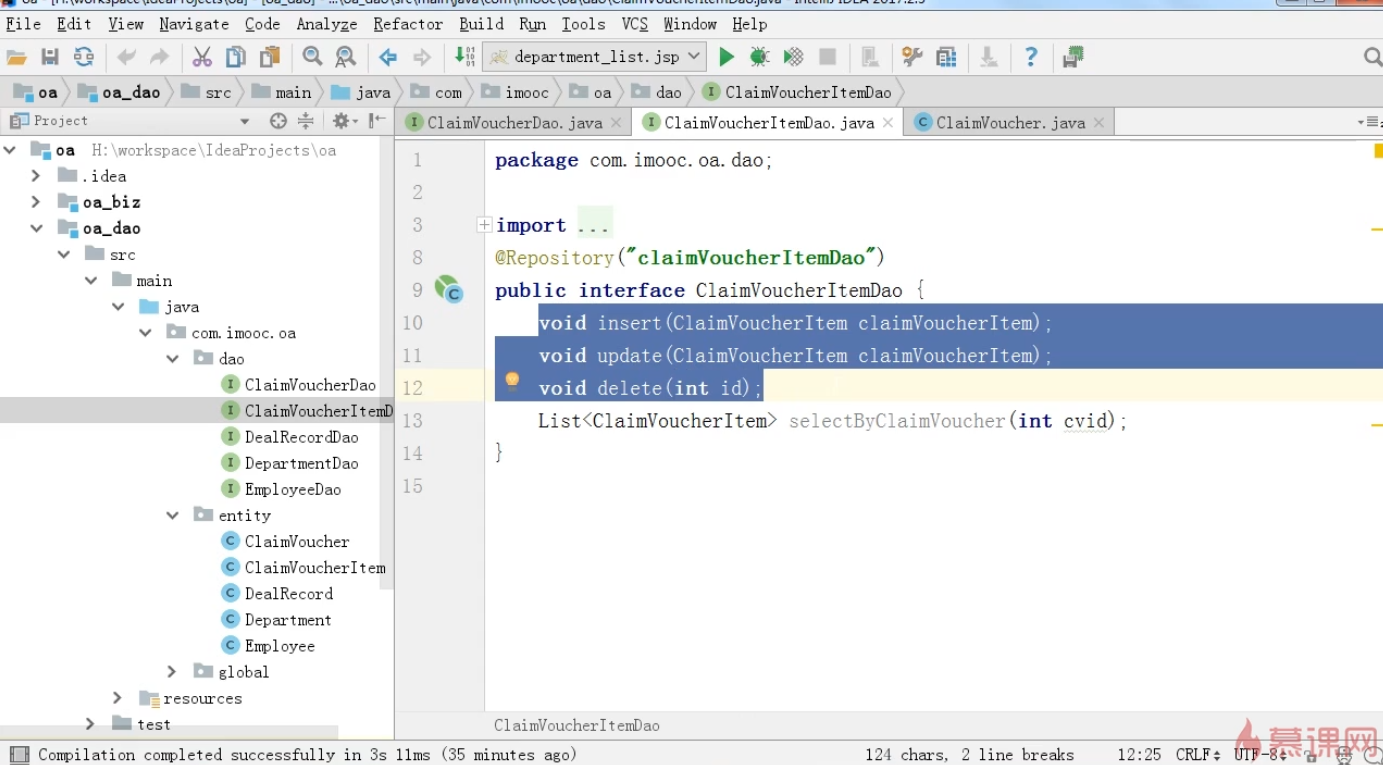Viewport: 1383px width, 765px height.
Task: Open the File menu
Action: click(24, 24)
